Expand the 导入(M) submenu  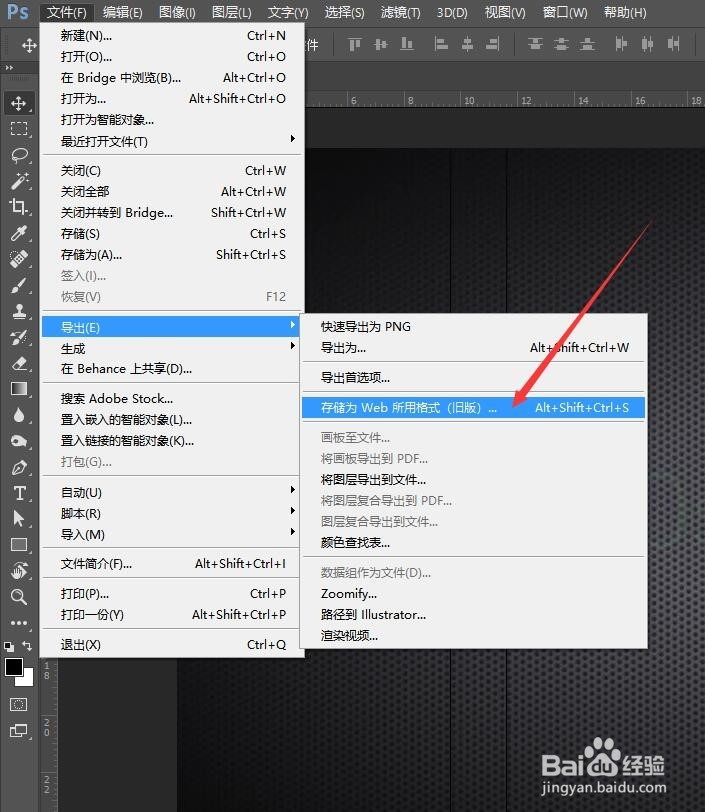pos(171,534)
